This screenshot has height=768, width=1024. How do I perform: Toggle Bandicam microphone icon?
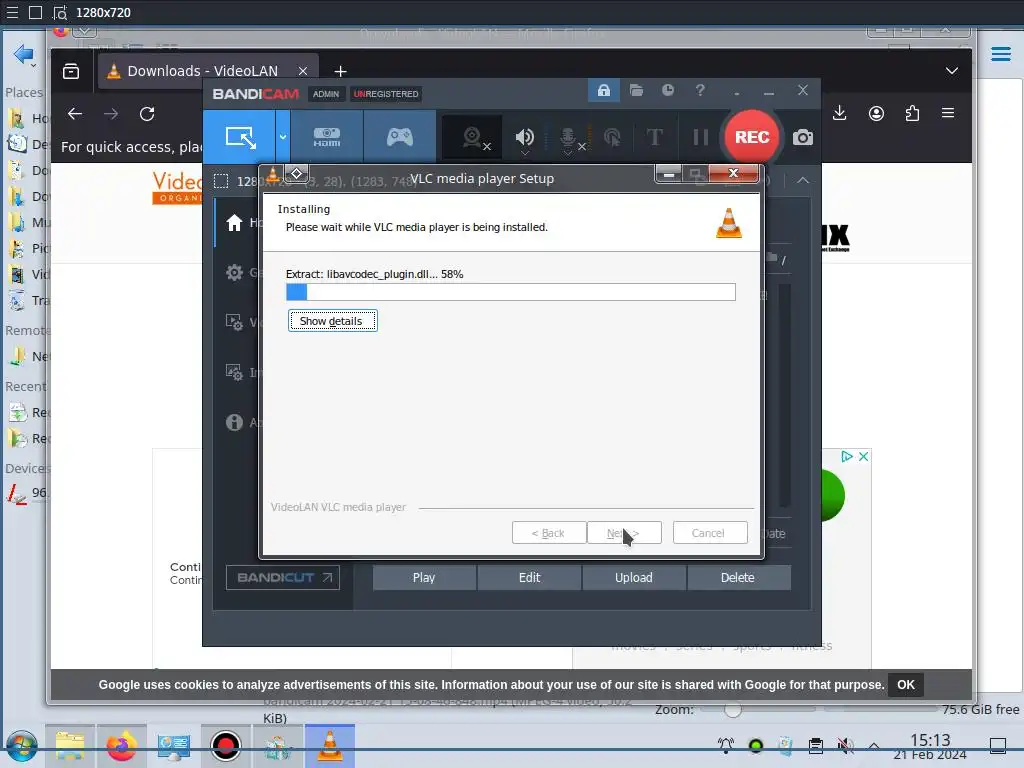568,137
